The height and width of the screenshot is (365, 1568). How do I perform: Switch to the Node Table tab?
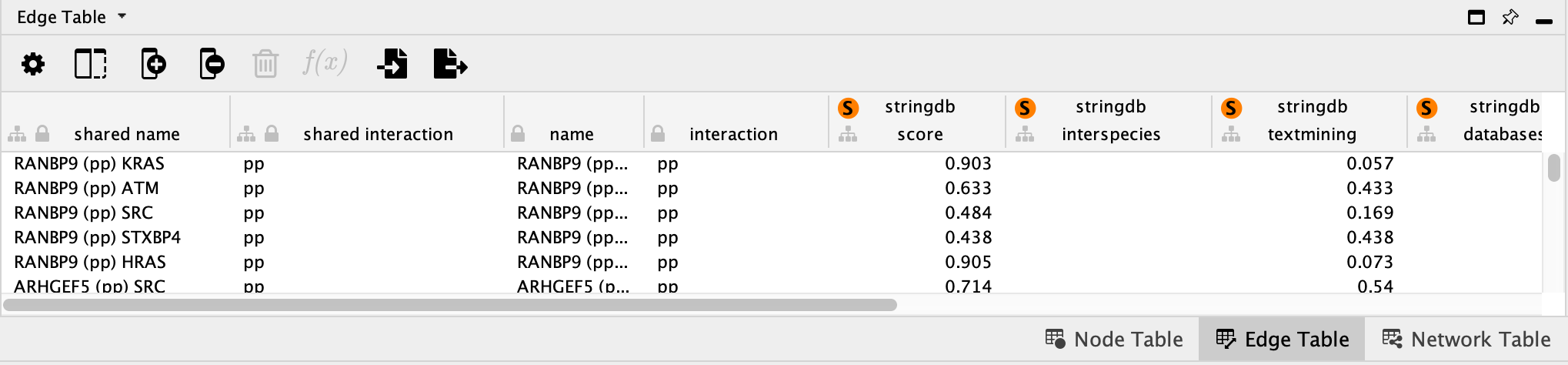point(1114,339)
